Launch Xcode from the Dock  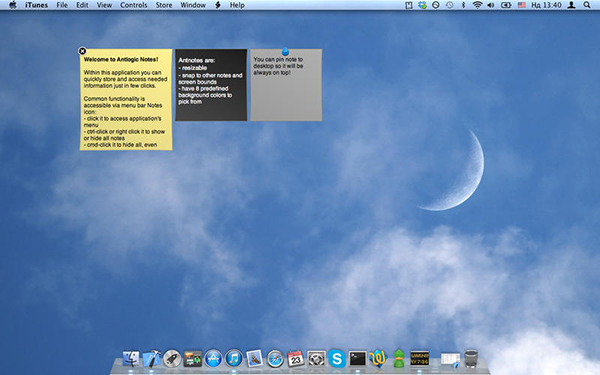(152, 359)
